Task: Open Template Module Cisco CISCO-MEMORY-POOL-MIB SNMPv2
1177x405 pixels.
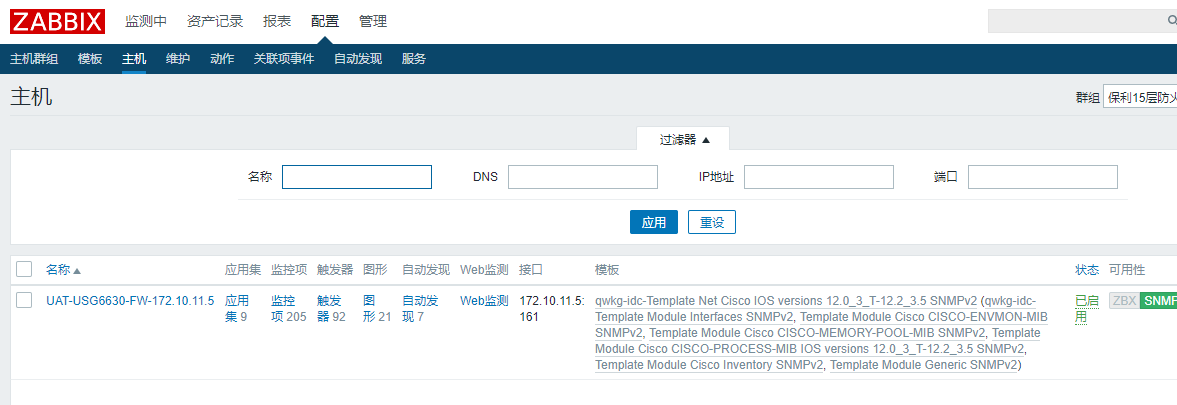Action: [817, 332]
